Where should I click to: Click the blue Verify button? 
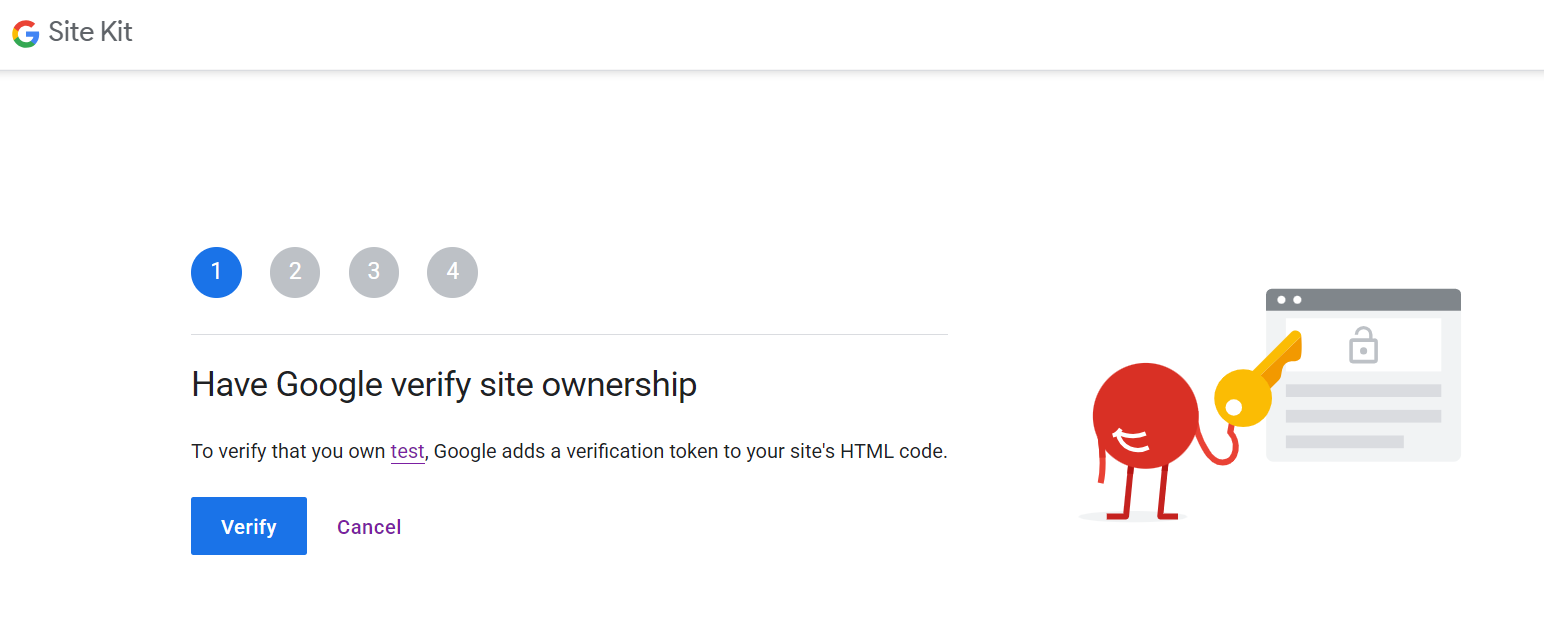tap(249, 526)
